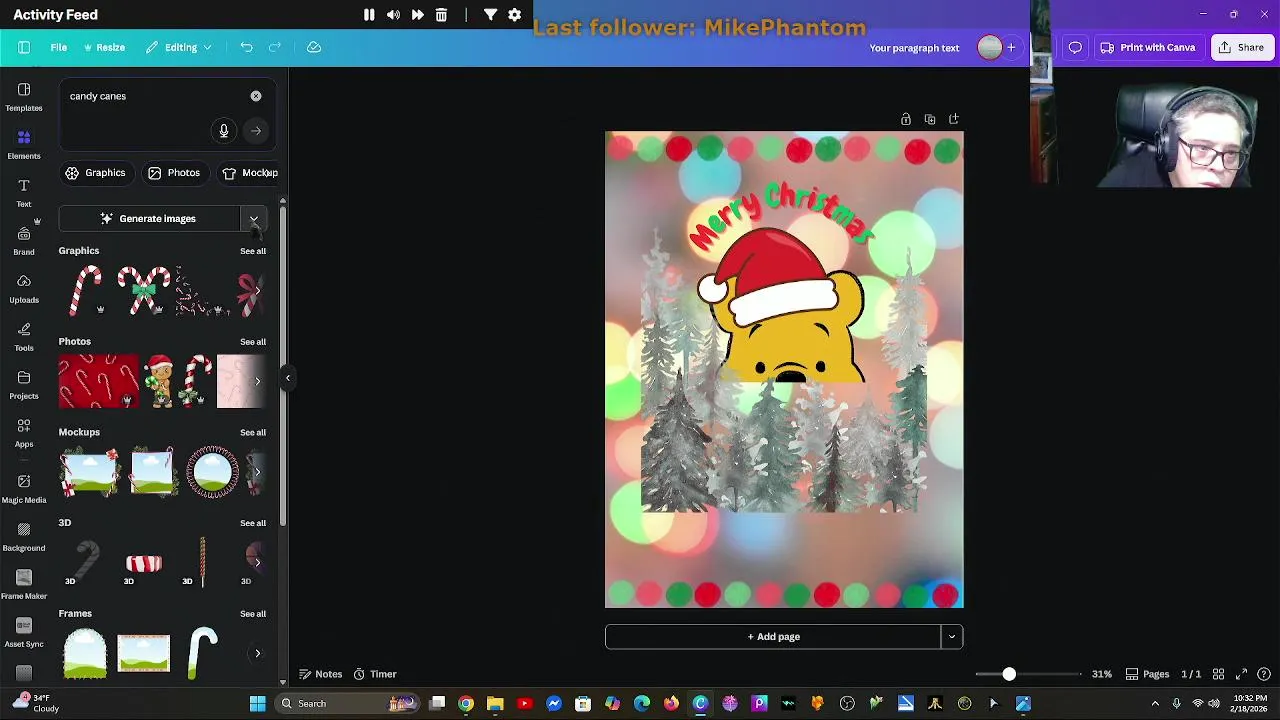
Task: Open the Apps sidebar panel
Action: (24, 433)
